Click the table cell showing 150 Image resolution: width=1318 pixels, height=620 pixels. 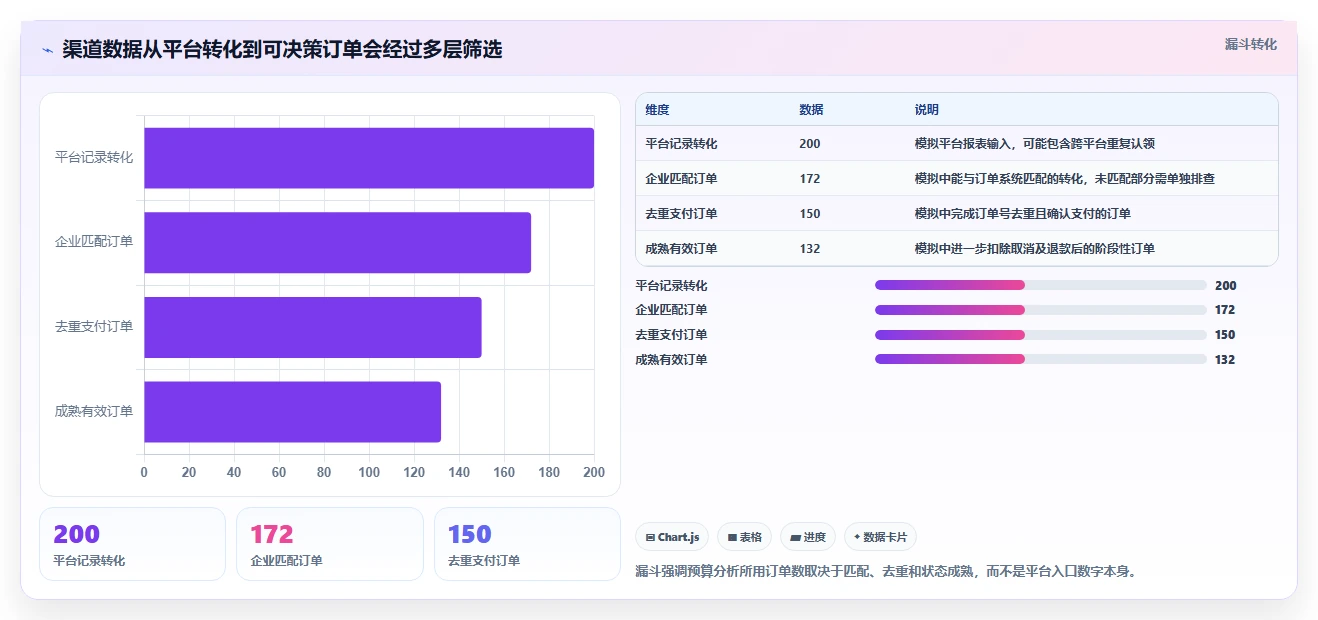[810, 214]
